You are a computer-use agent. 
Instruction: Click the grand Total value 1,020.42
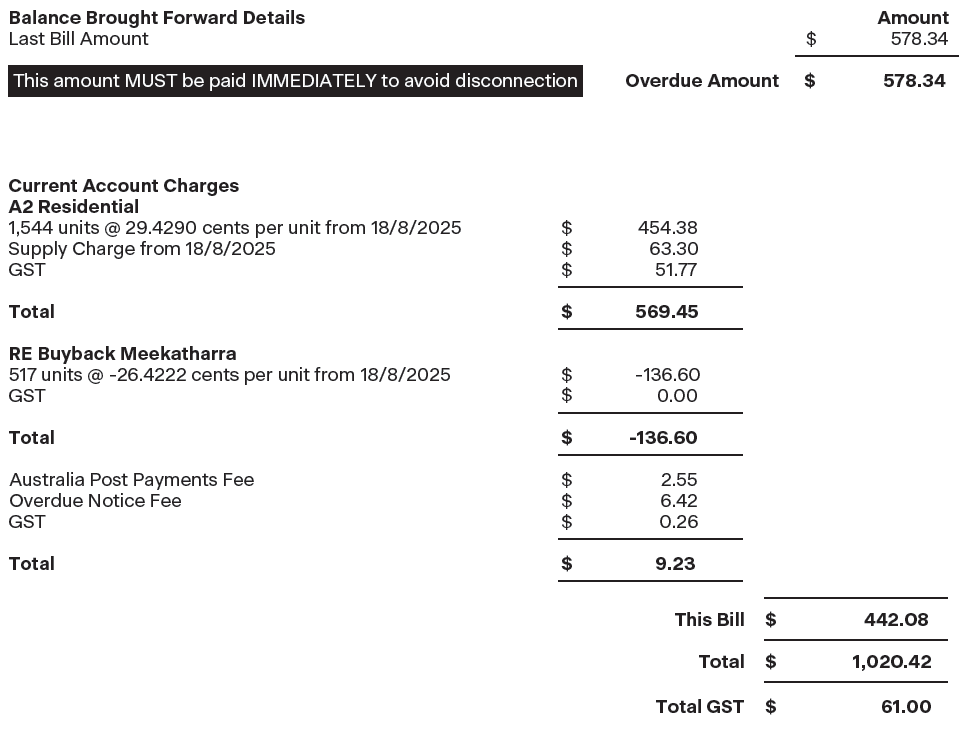[x=891, y=662]
